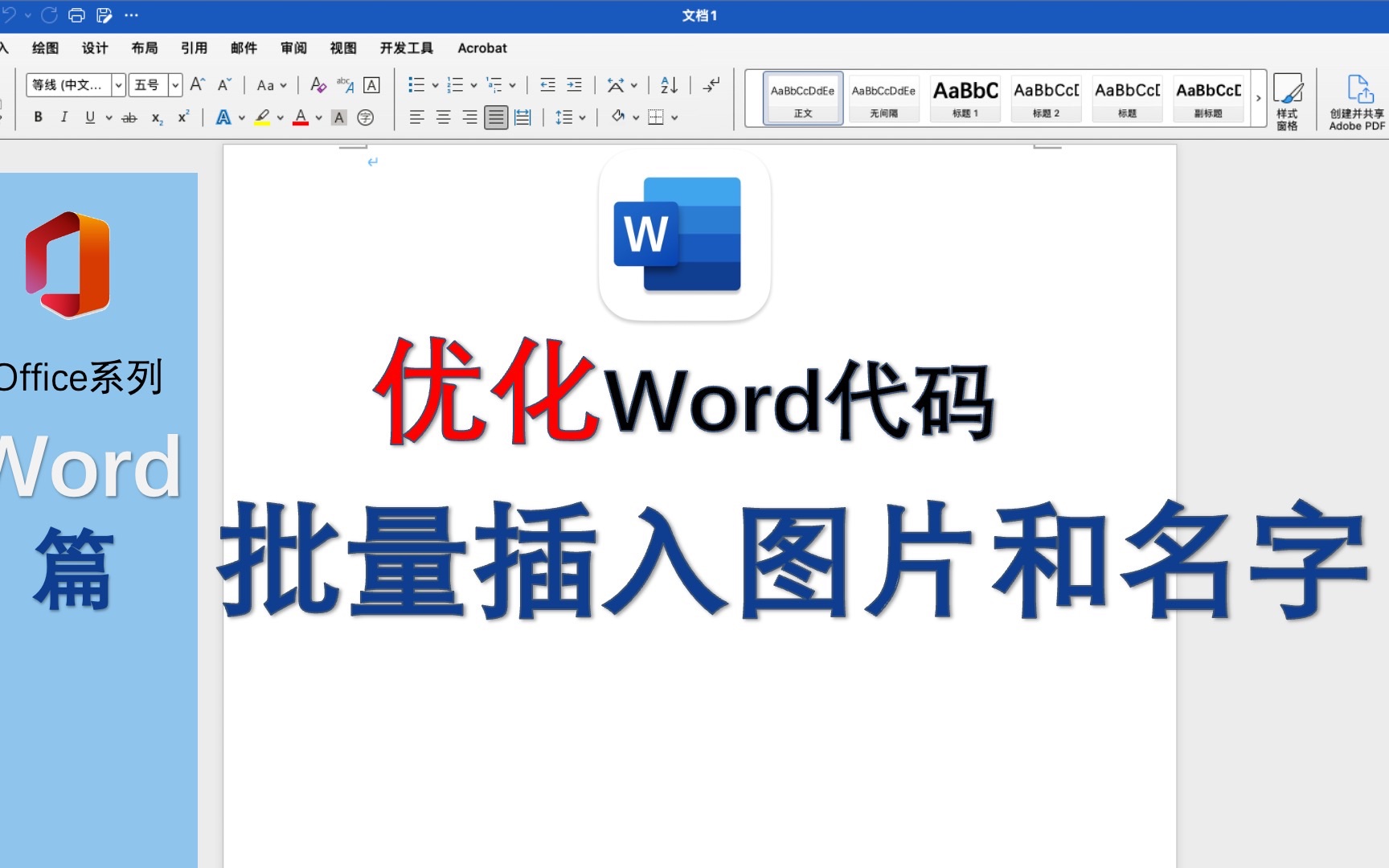Click the paragraph shading paint bucket
Viewport: 1389px width, 868px height.
618,117
